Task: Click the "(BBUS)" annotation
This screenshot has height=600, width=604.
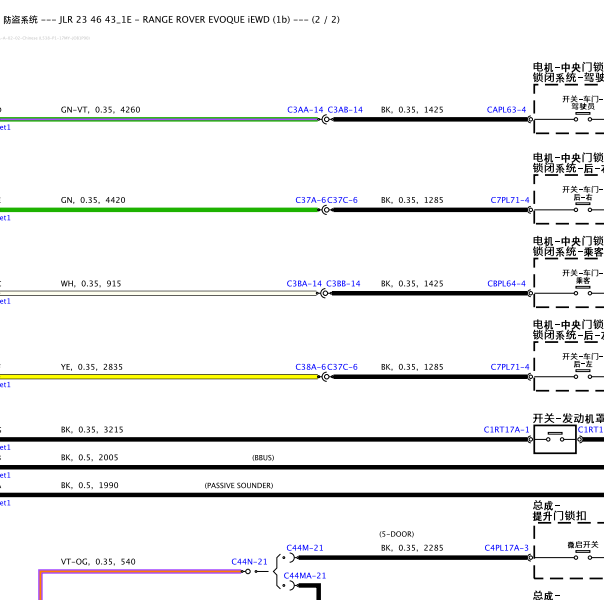Action: (263, 458)
